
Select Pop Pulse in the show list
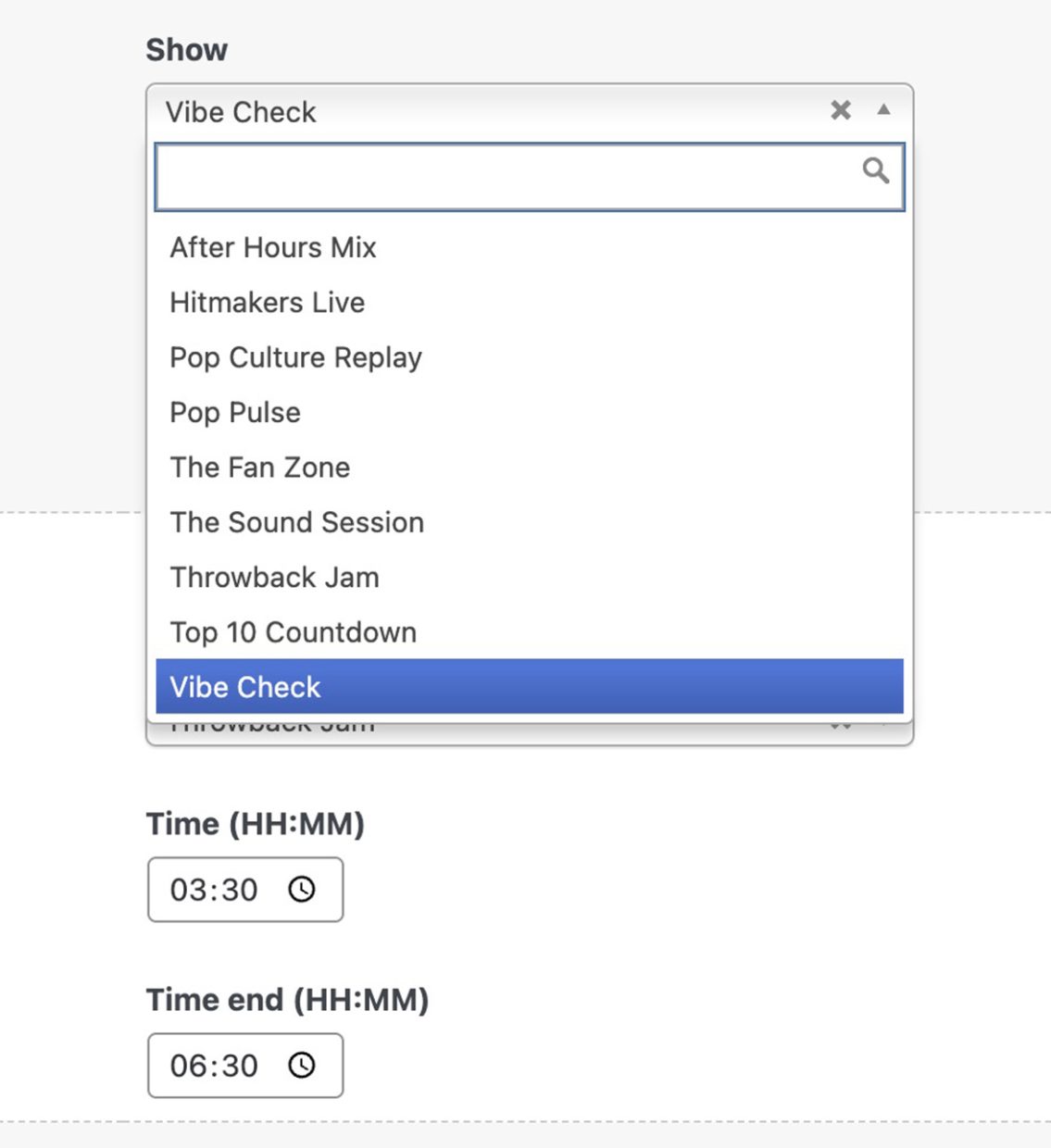point(234,412)
